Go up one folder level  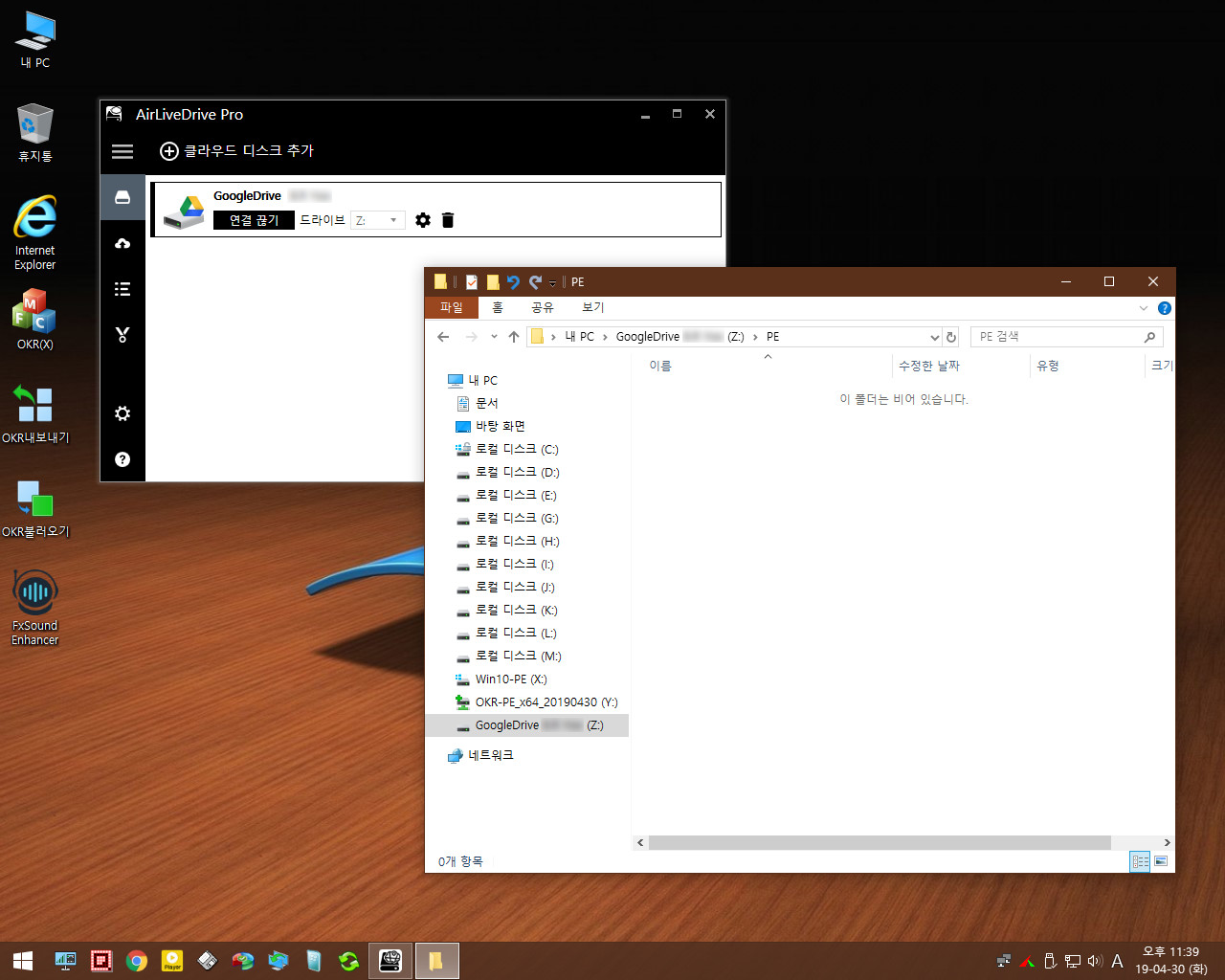514,337
